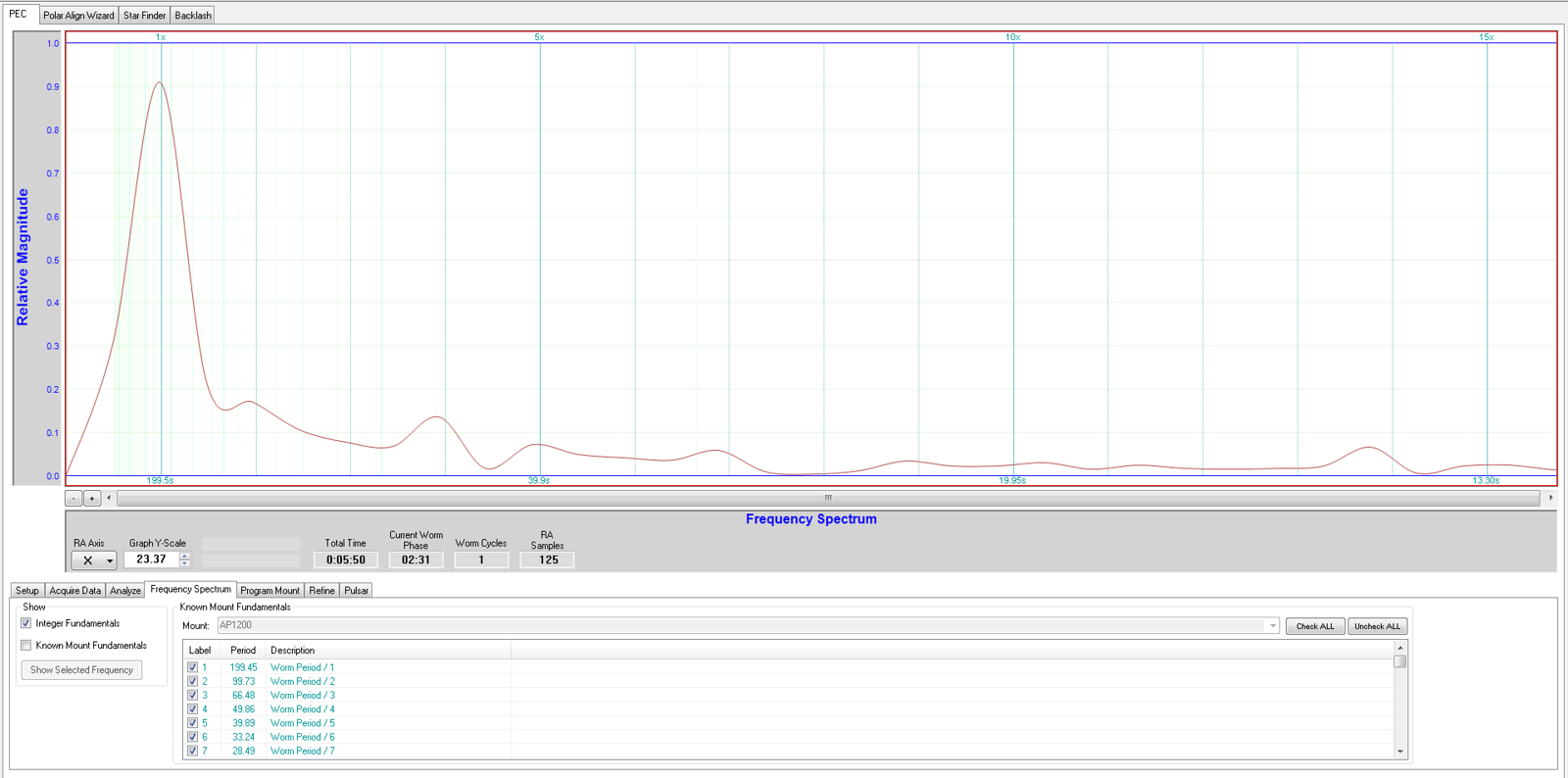Click the 'Worm Period / 6' description
Image resolution: width=1568 pixels, height=778 pixels.
[303, 737]
